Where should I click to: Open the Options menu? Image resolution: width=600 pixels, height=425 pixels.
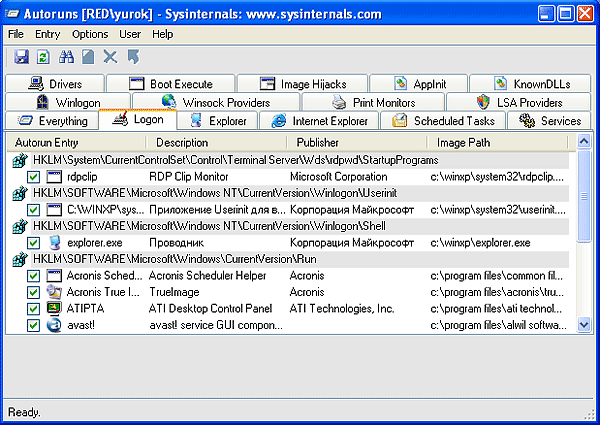(x=90, y=34)
